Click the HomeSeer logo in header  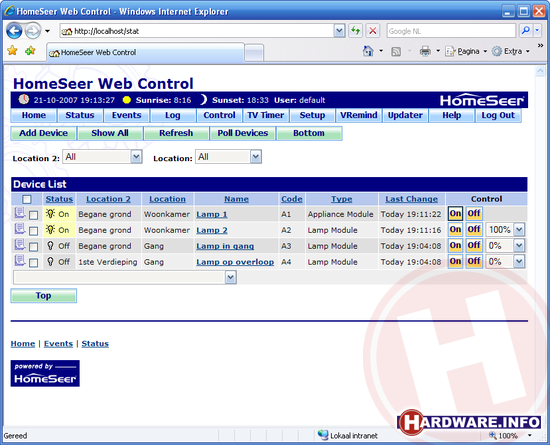(x=482, y=101)
